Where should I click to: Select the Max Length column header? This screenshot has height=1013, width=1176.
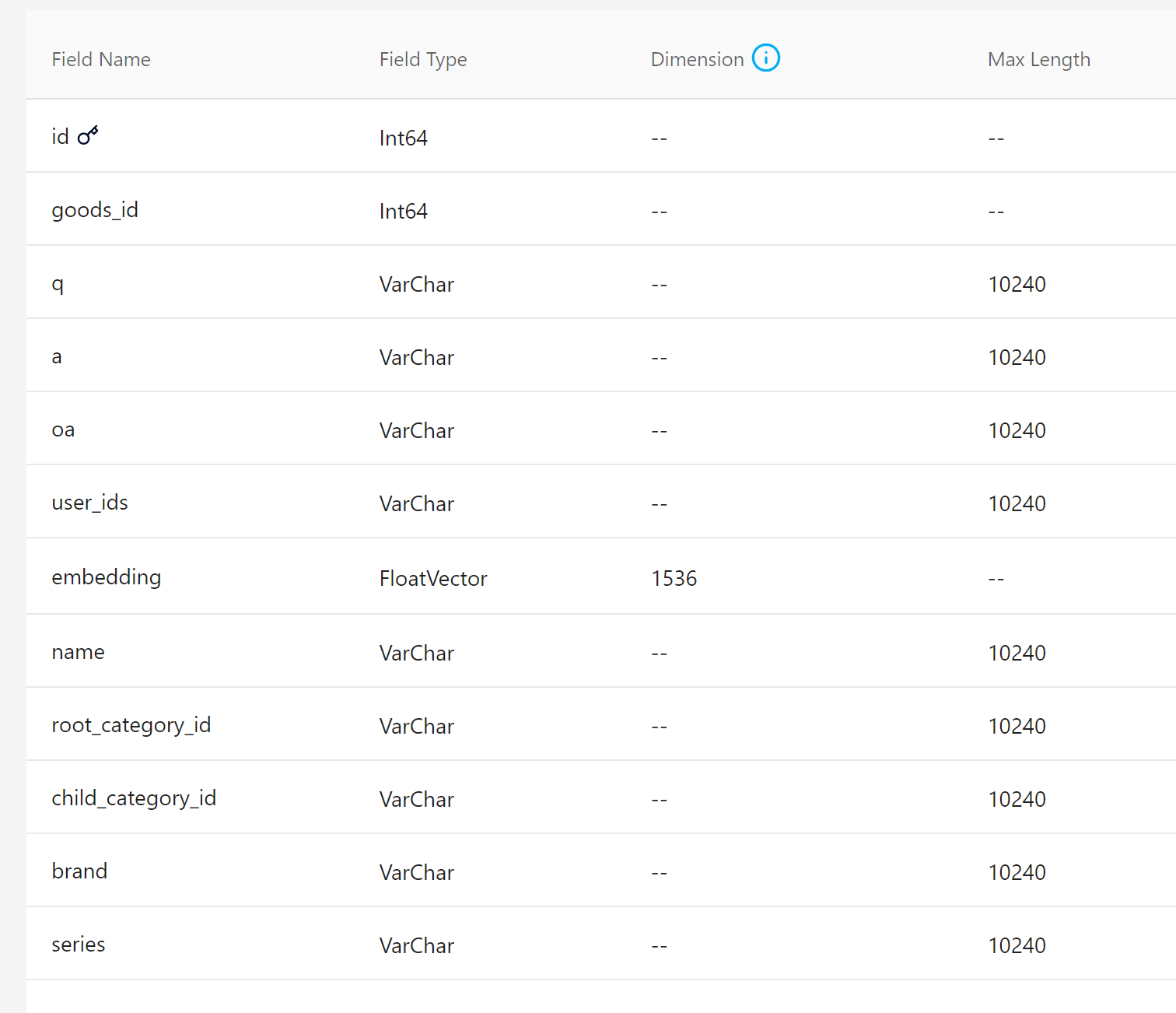pos(1039,59)
